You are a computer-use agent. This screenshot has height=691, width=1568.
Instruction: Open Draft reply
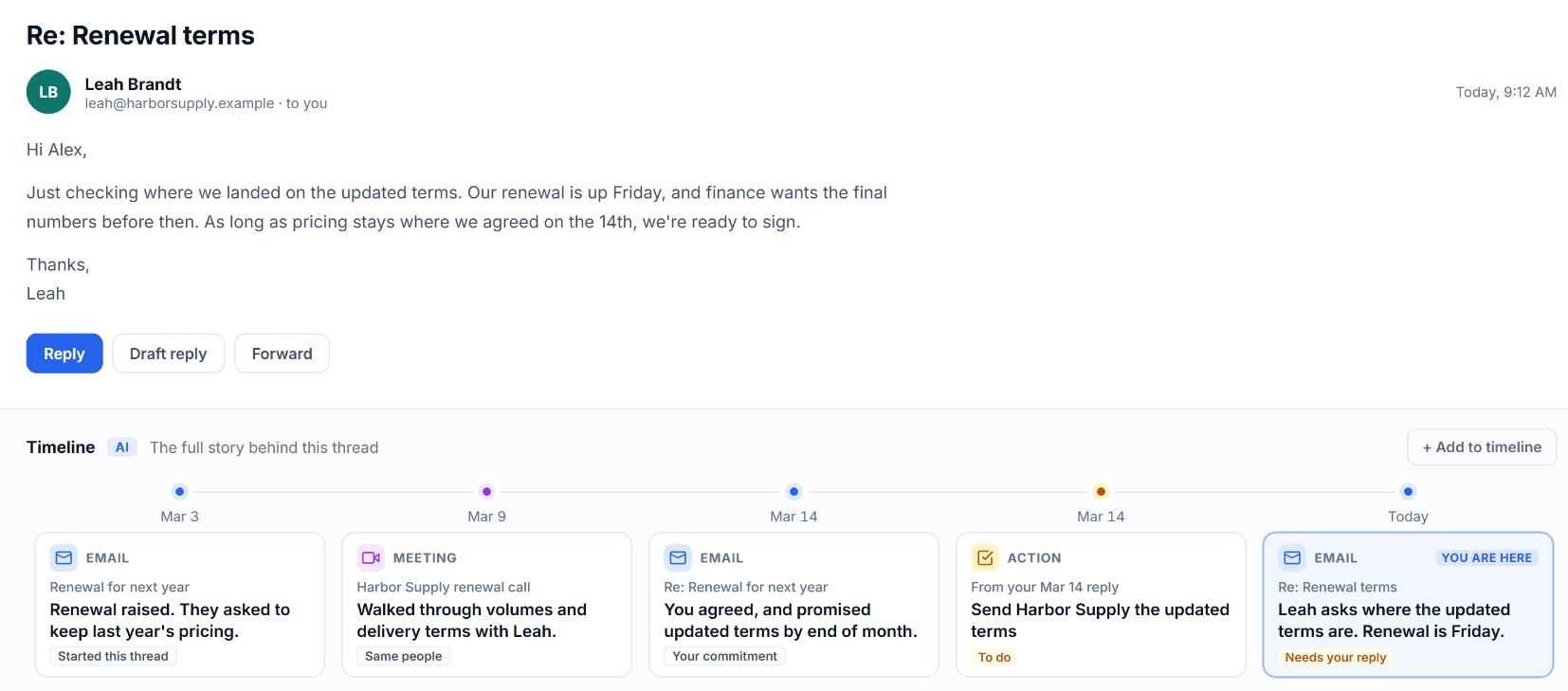pyautogui.click(x=169, y=354)
